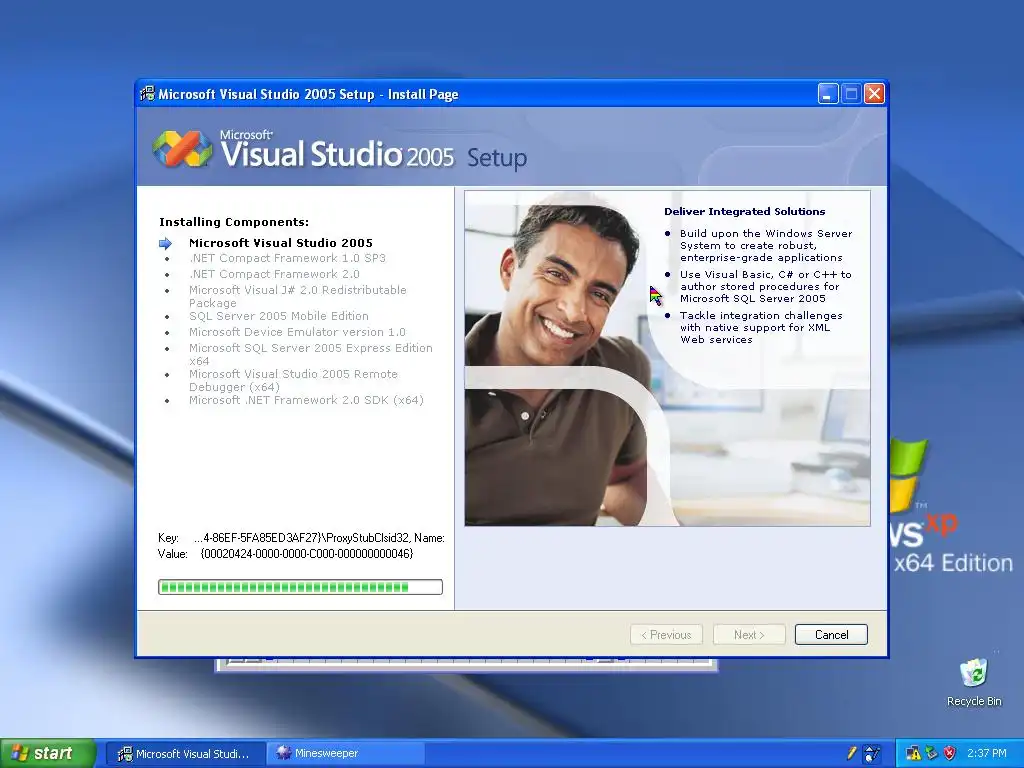Switch to Minesweeper taskbar button
The height and width of the screenshot is (768, 1024).
tap(346, 754)
